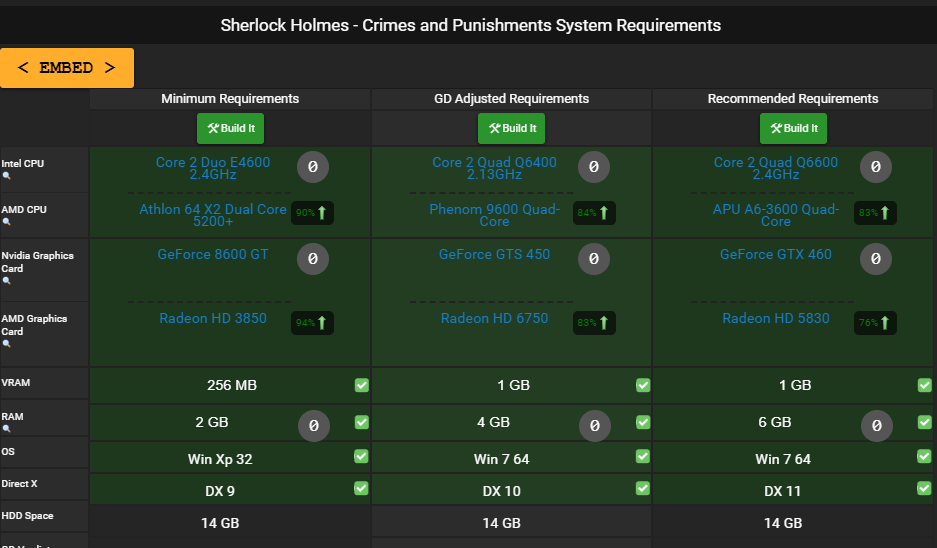Click green checkmark beside DX 10

[642, 488]
